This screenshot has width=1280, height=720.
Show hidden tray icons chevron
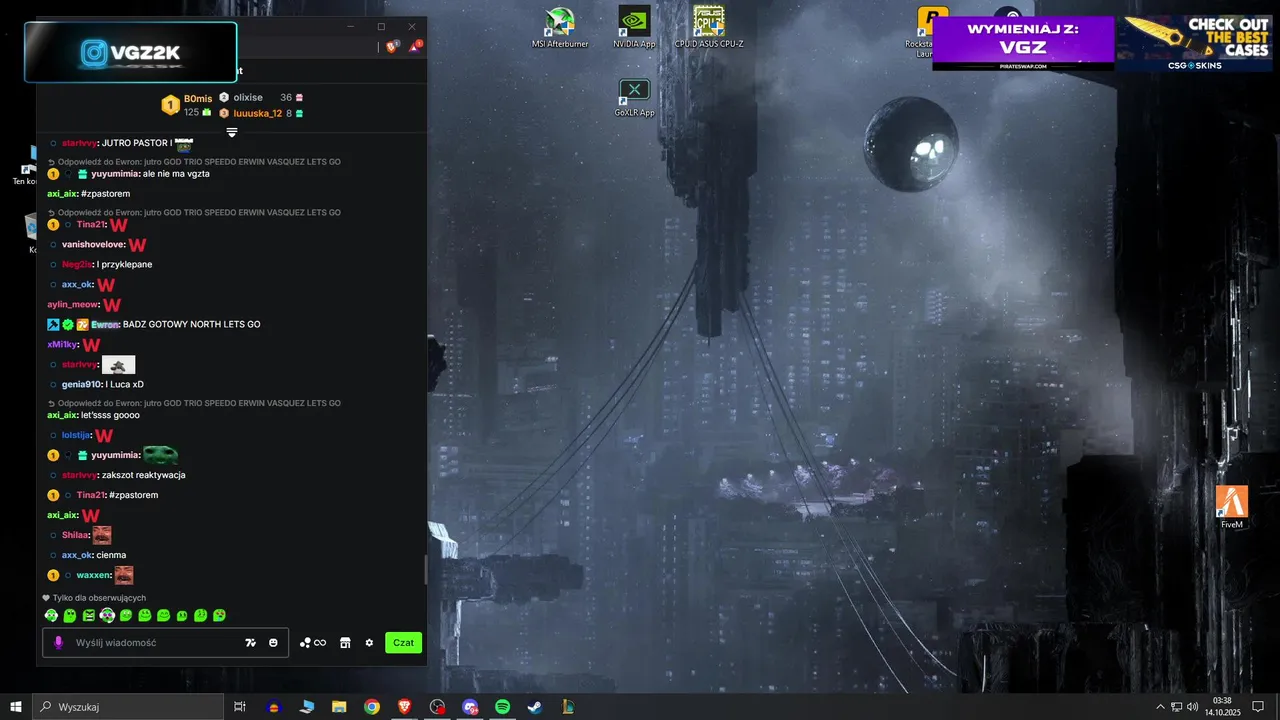[1160, 707]
